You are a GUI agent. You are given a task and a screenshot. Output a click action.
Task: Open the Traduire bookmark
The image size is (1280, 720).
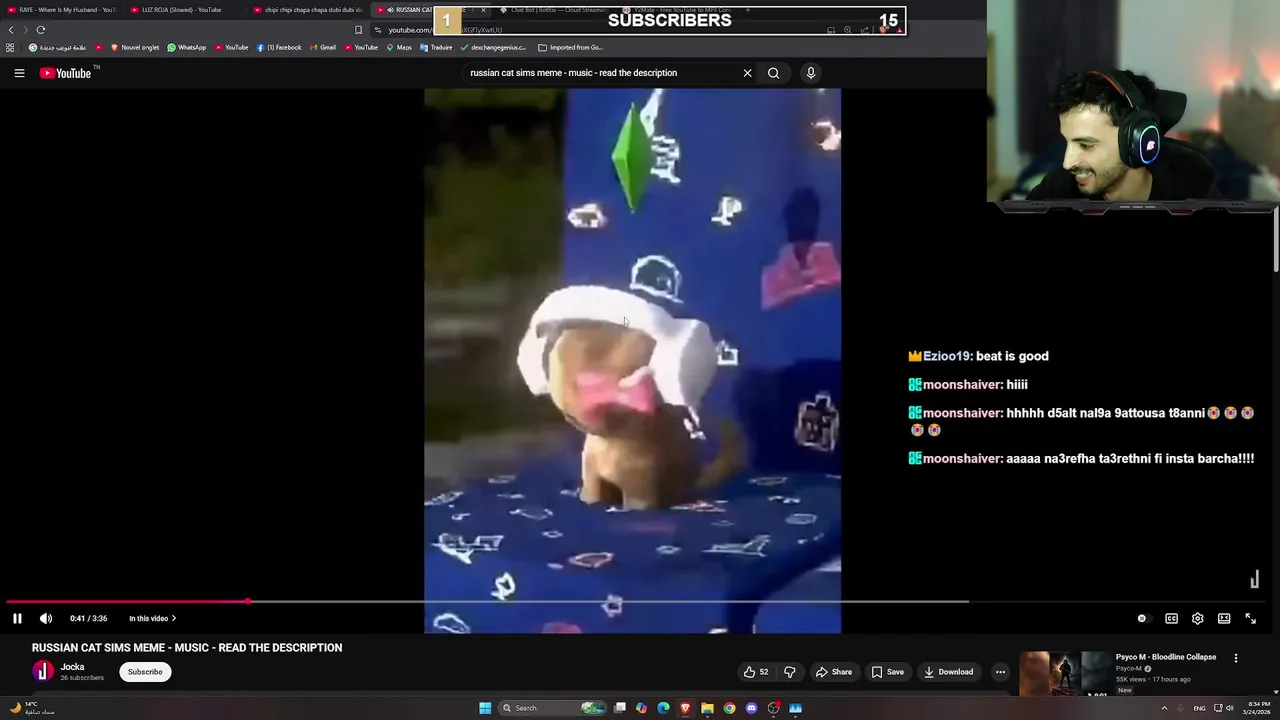pyautogui.click(x=436, y=47)
